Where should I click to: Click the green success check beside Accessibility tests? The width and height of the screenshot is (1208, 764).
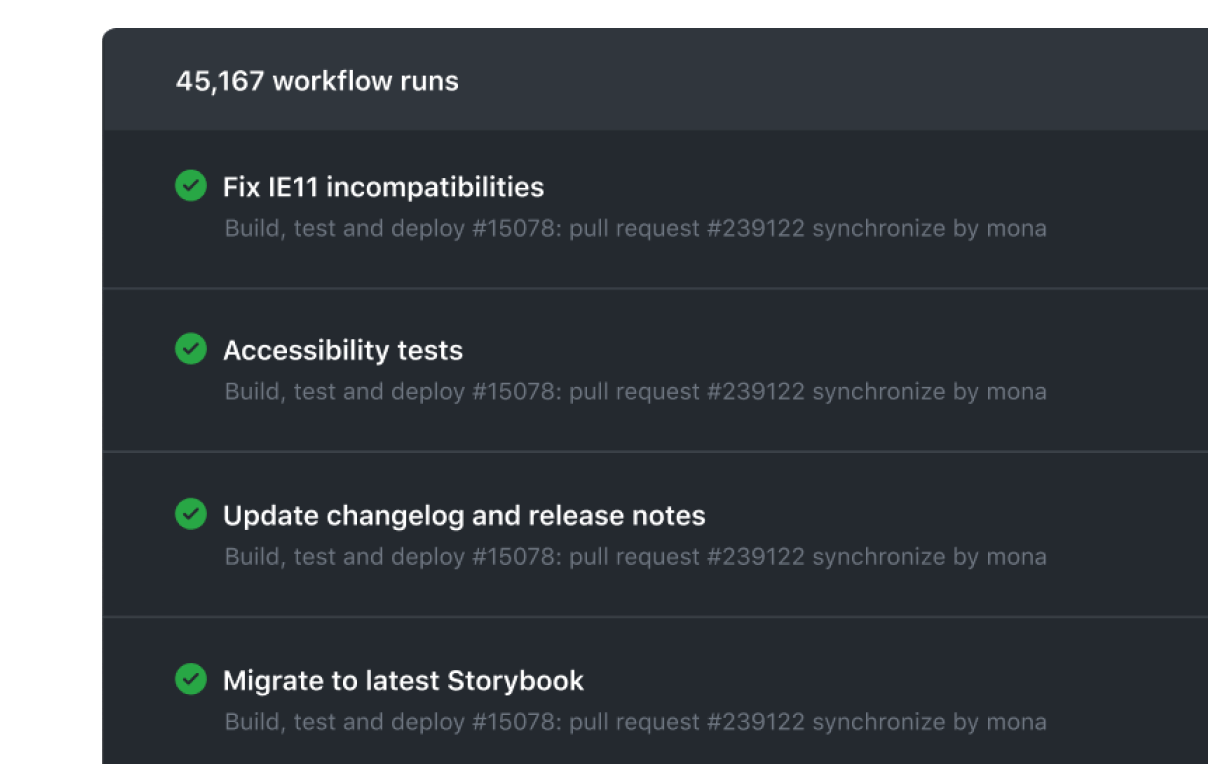click(x=191, y=349)
